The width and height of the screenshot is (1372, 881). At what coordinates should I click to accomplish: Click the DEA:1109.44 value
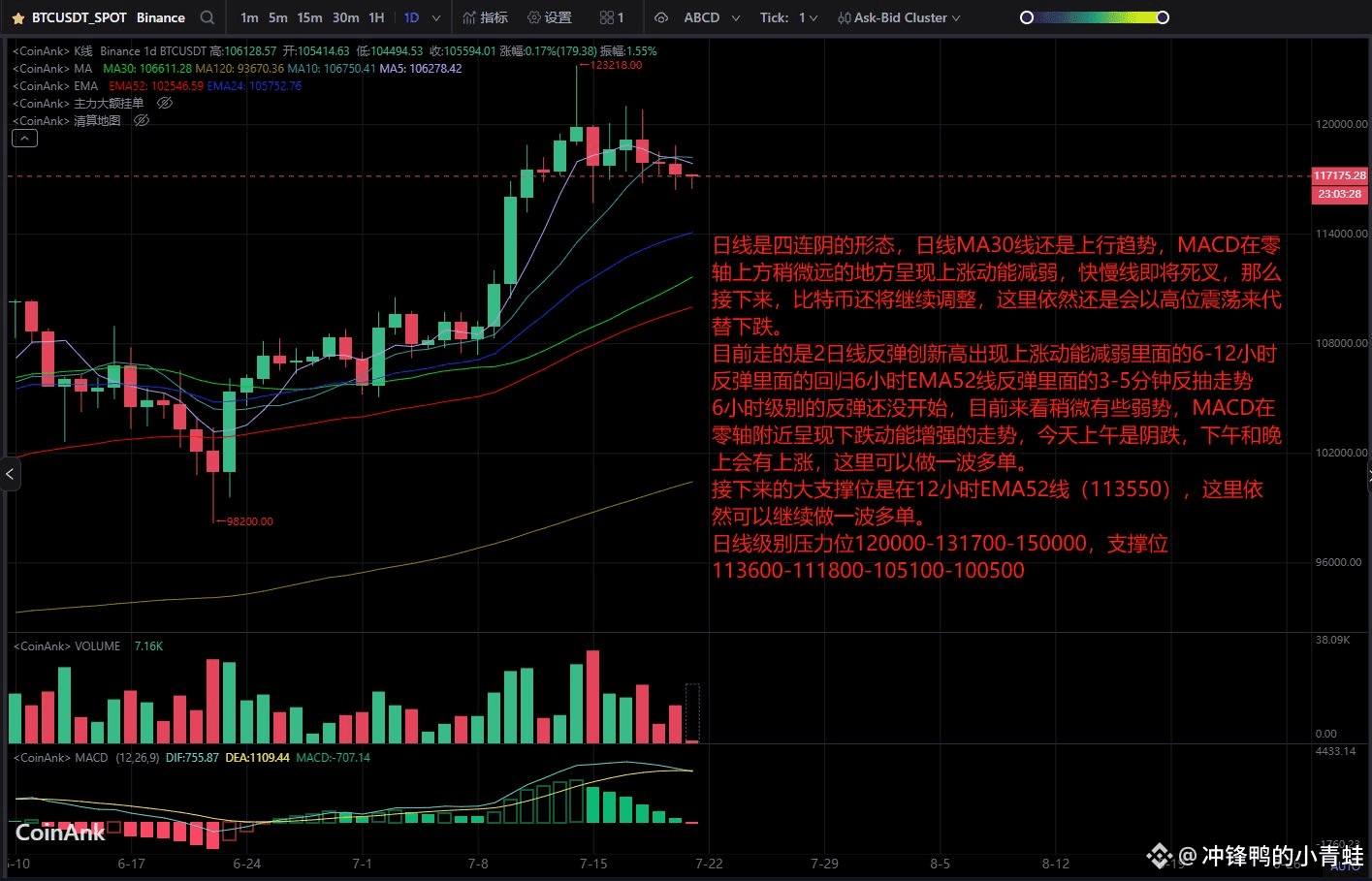click(257, 757)
